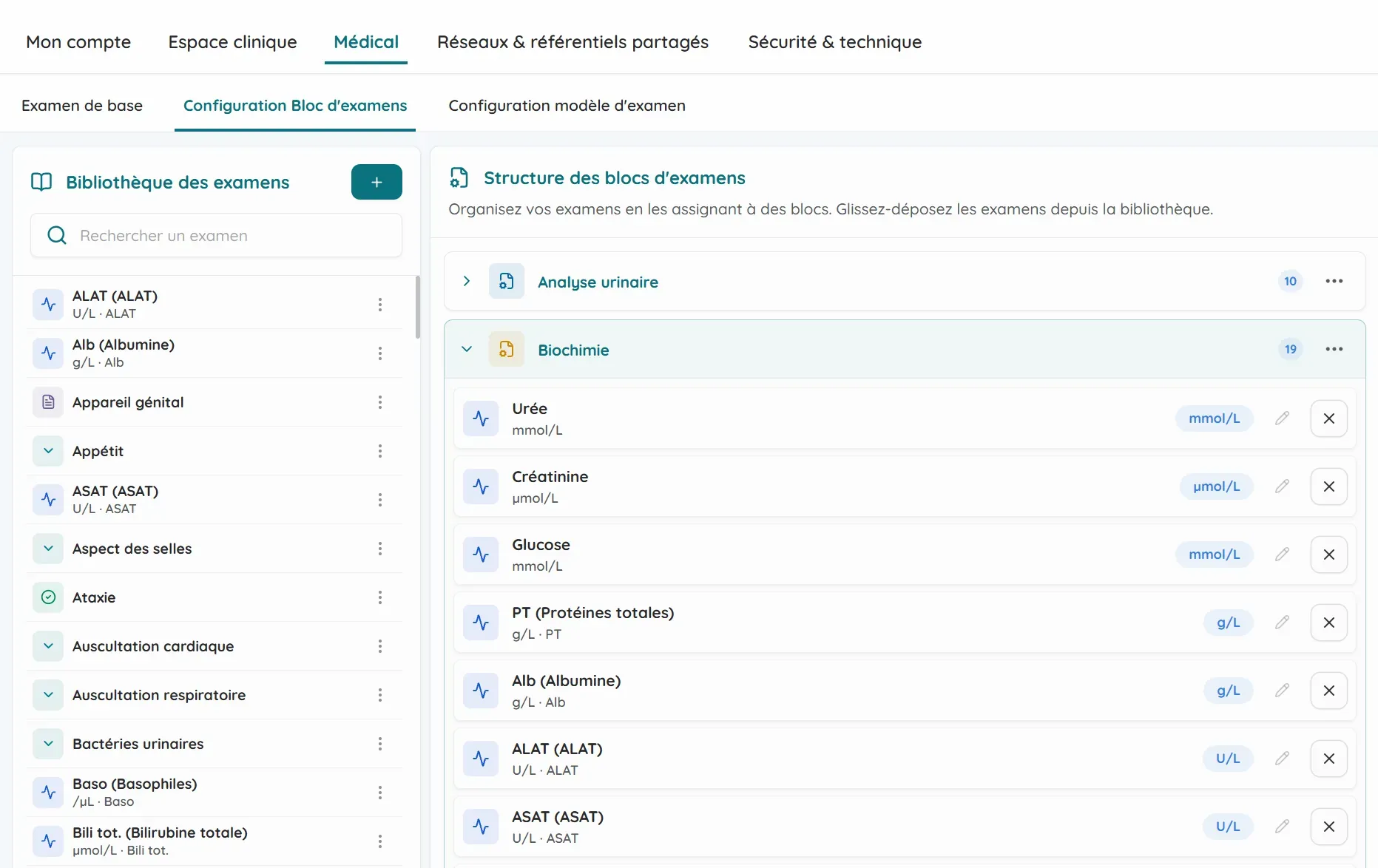Click the Biochimie count badge 19
Screen dimensions: 1378x868
pos(1291,349)
